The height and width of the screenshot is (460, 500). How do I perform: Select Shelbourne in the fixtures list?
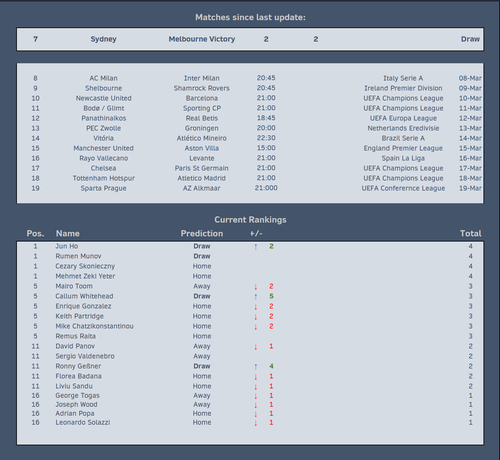click(x=103, y=88)
